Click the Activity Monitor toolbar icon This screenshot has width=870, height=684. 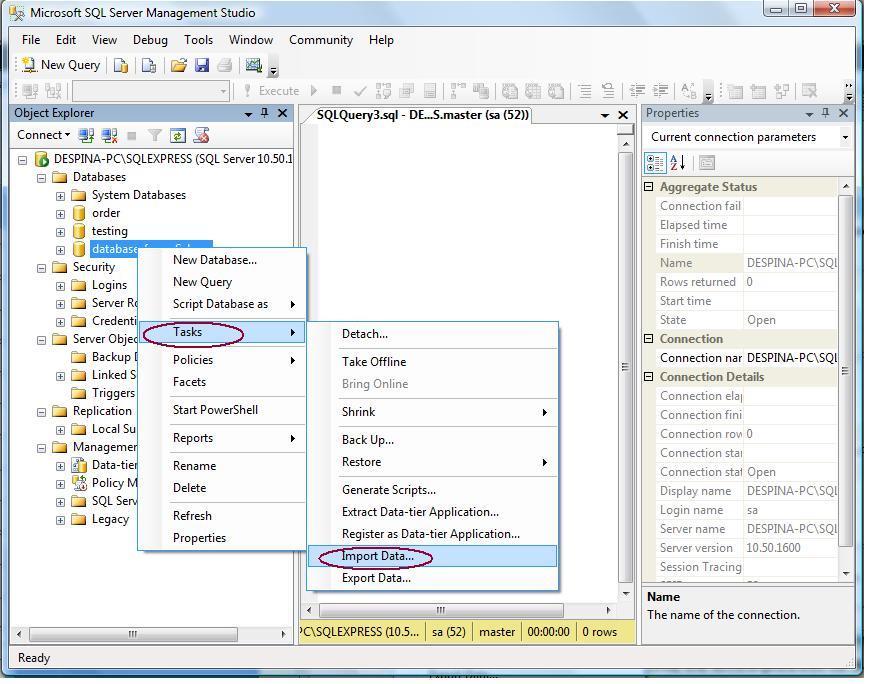[254, 65]
